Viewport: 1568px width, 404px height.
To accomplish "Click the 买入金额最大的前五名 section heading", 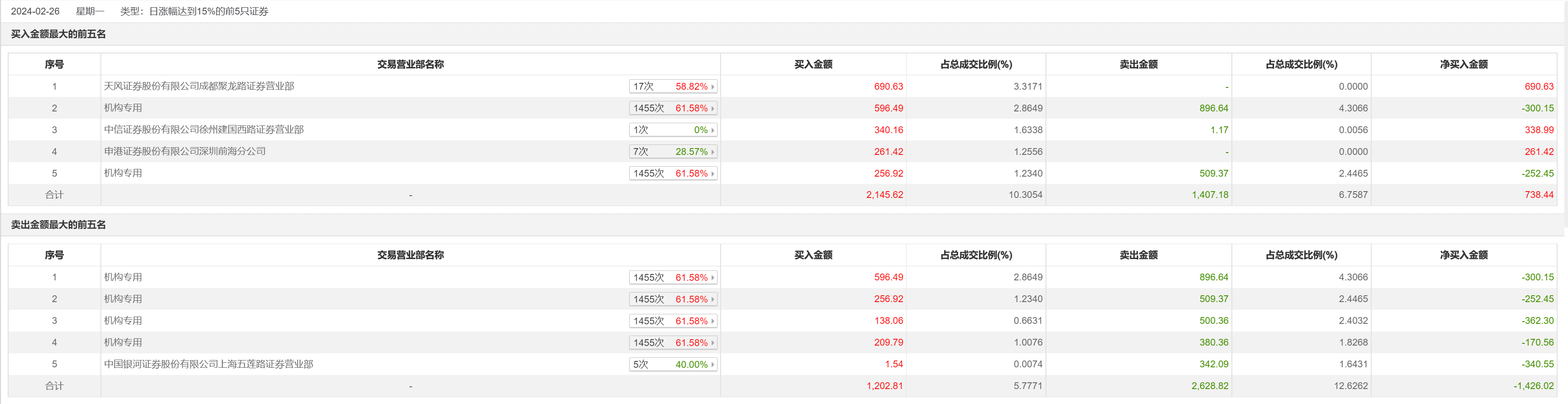I will (x=58, y=34).
